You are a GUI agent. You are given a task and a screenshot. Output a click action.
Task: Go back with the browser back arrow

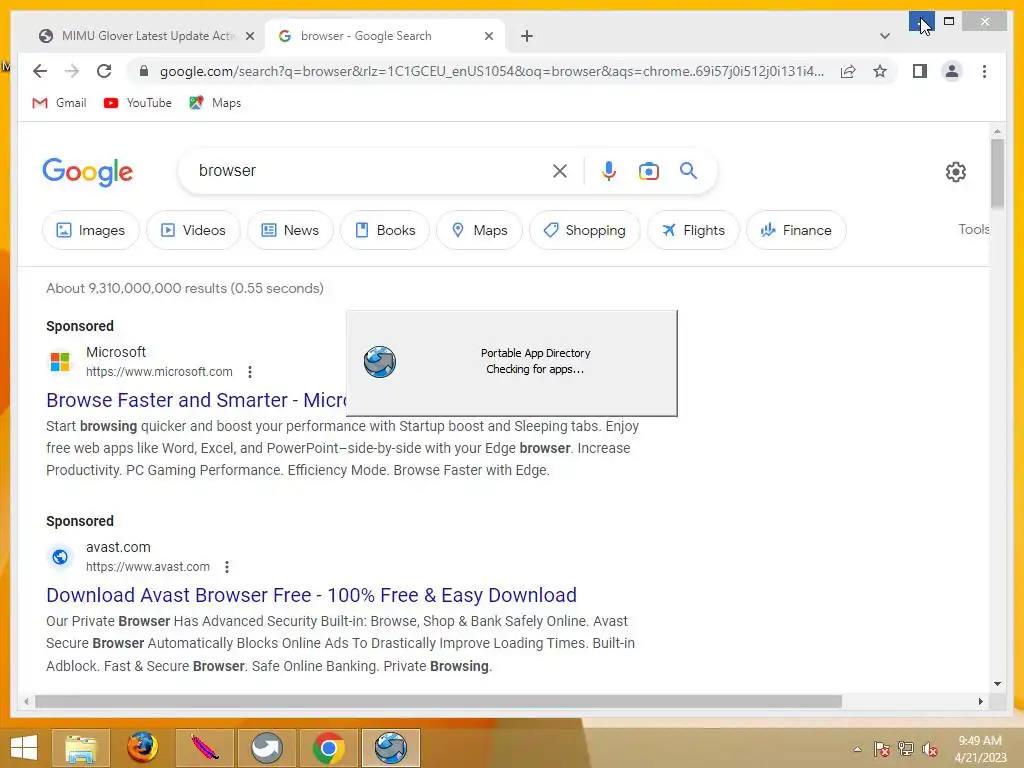pyautogui.click(x=40, y=71)
